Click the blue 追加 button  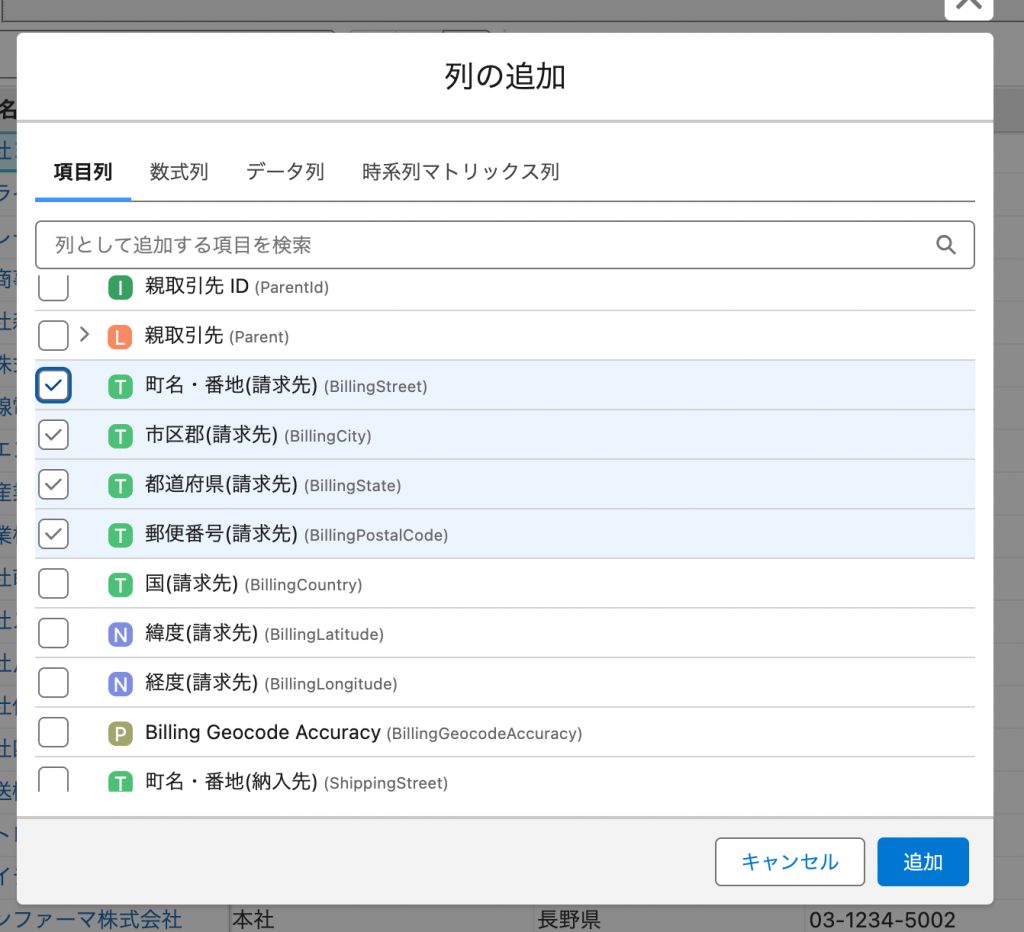click(922, 862)
